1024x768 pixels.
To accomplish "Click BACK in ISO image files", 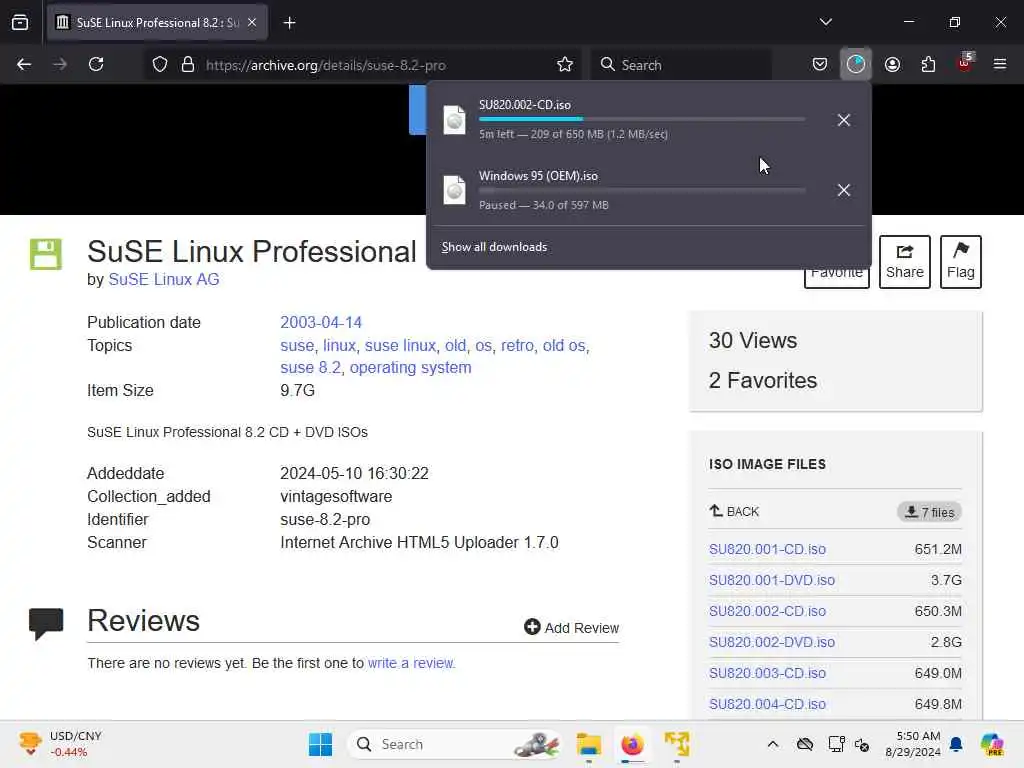I will 734,511.
